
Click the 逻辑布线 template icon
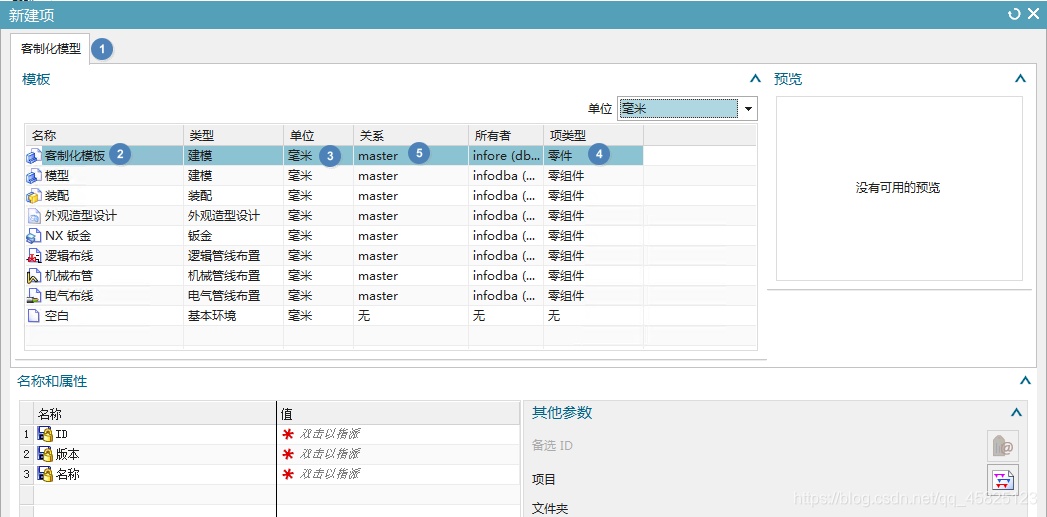tap(34, 256)
